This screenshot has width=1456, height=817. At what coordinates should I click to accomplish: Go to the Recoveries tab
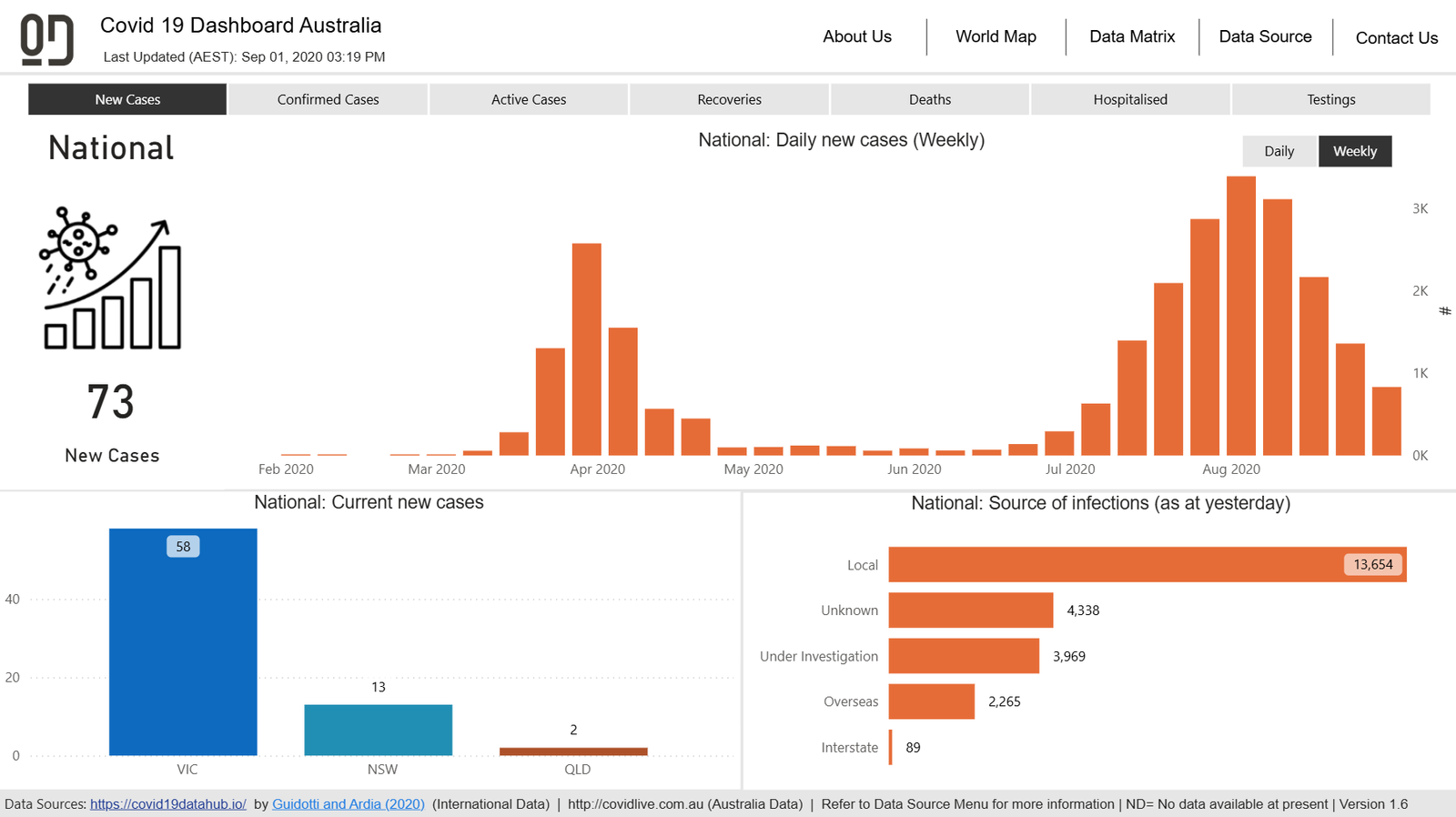pos(729,99)
